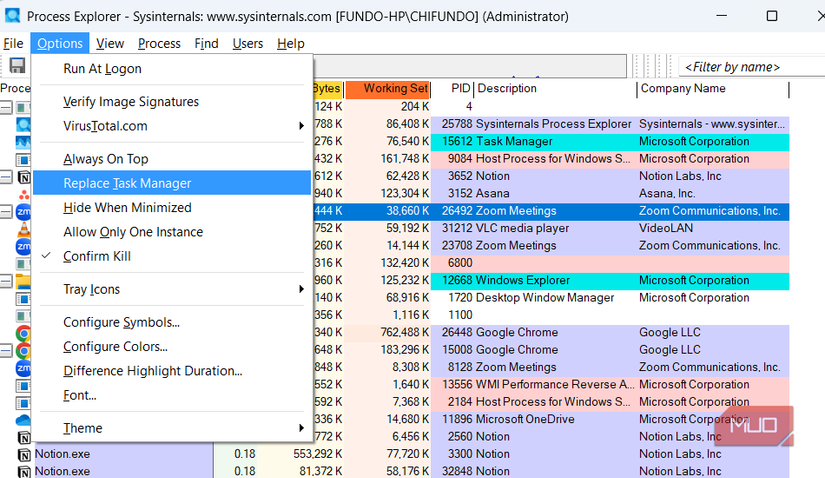Open the Find menu

click(x=206, y=43)
